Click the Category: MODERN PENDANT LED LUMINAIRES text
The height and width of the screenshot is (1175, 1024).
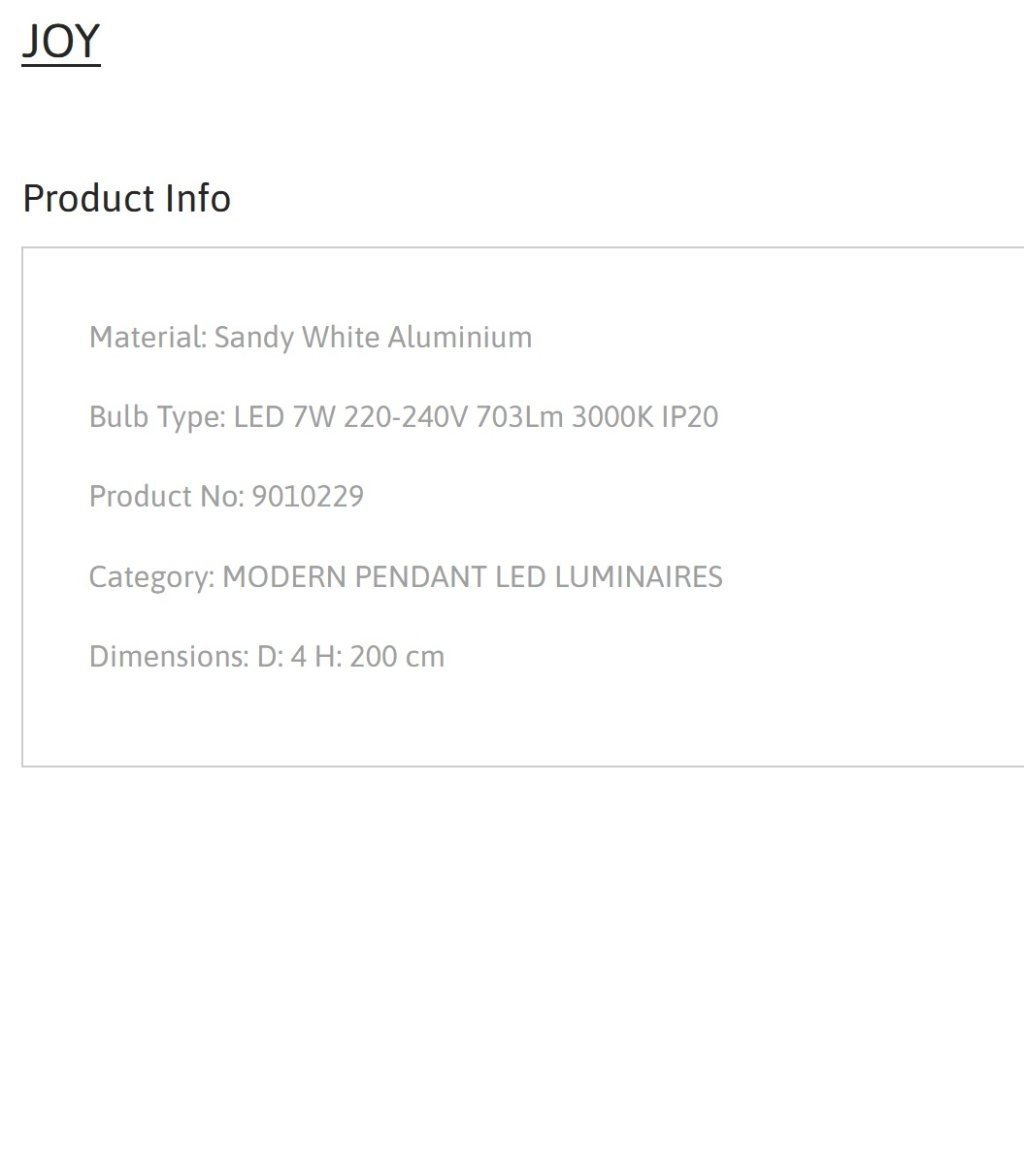[406, 576]
